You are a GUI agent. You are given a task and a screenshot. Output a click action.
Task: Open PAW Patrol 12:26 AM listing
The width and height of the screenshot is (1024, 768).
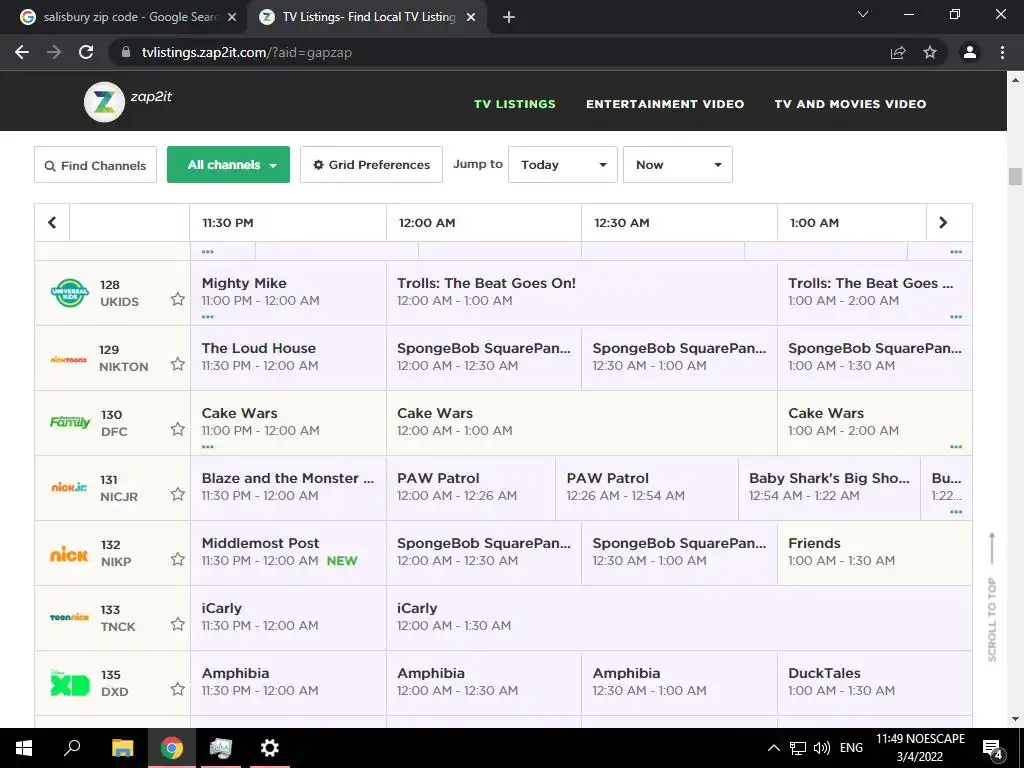point(647,487)
